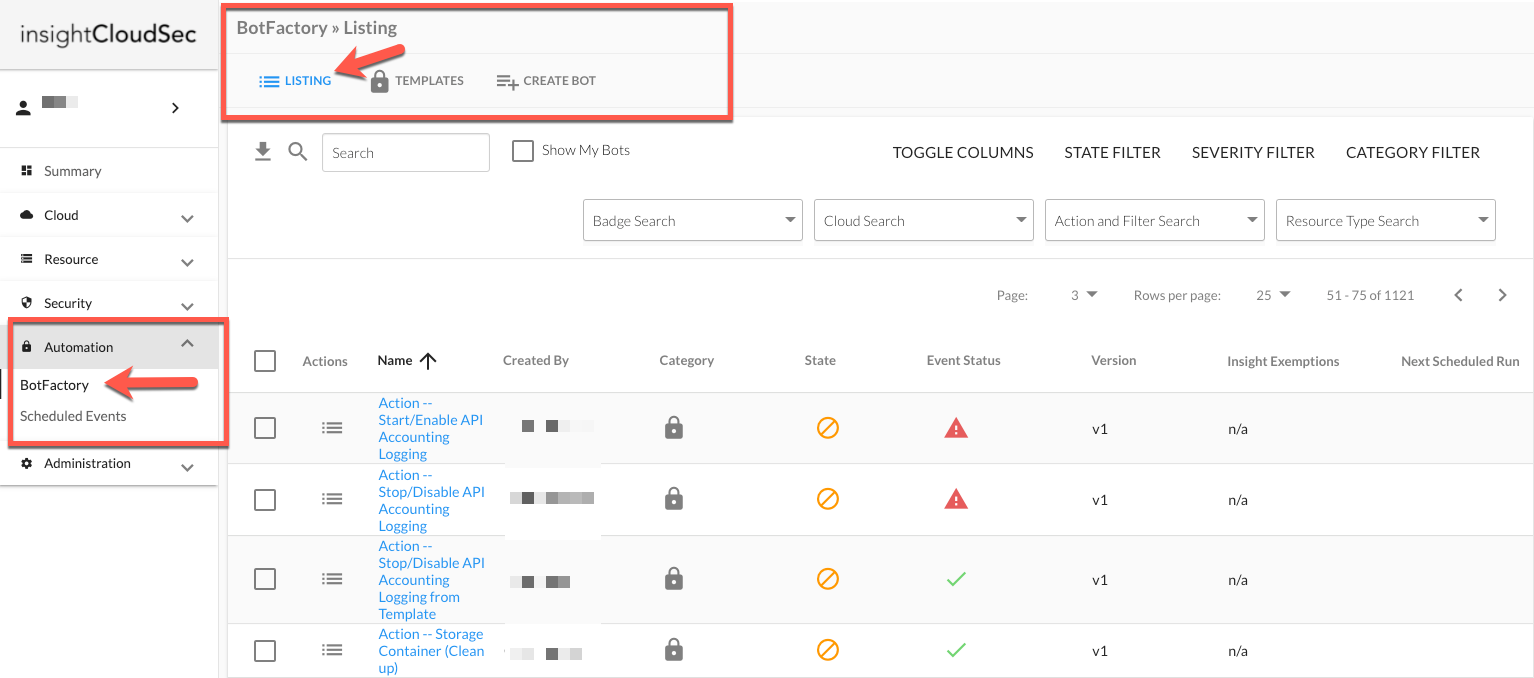1534x678 pixels.
Task: Switch to the Create Bot tab
Action: (x=546, y=81)
